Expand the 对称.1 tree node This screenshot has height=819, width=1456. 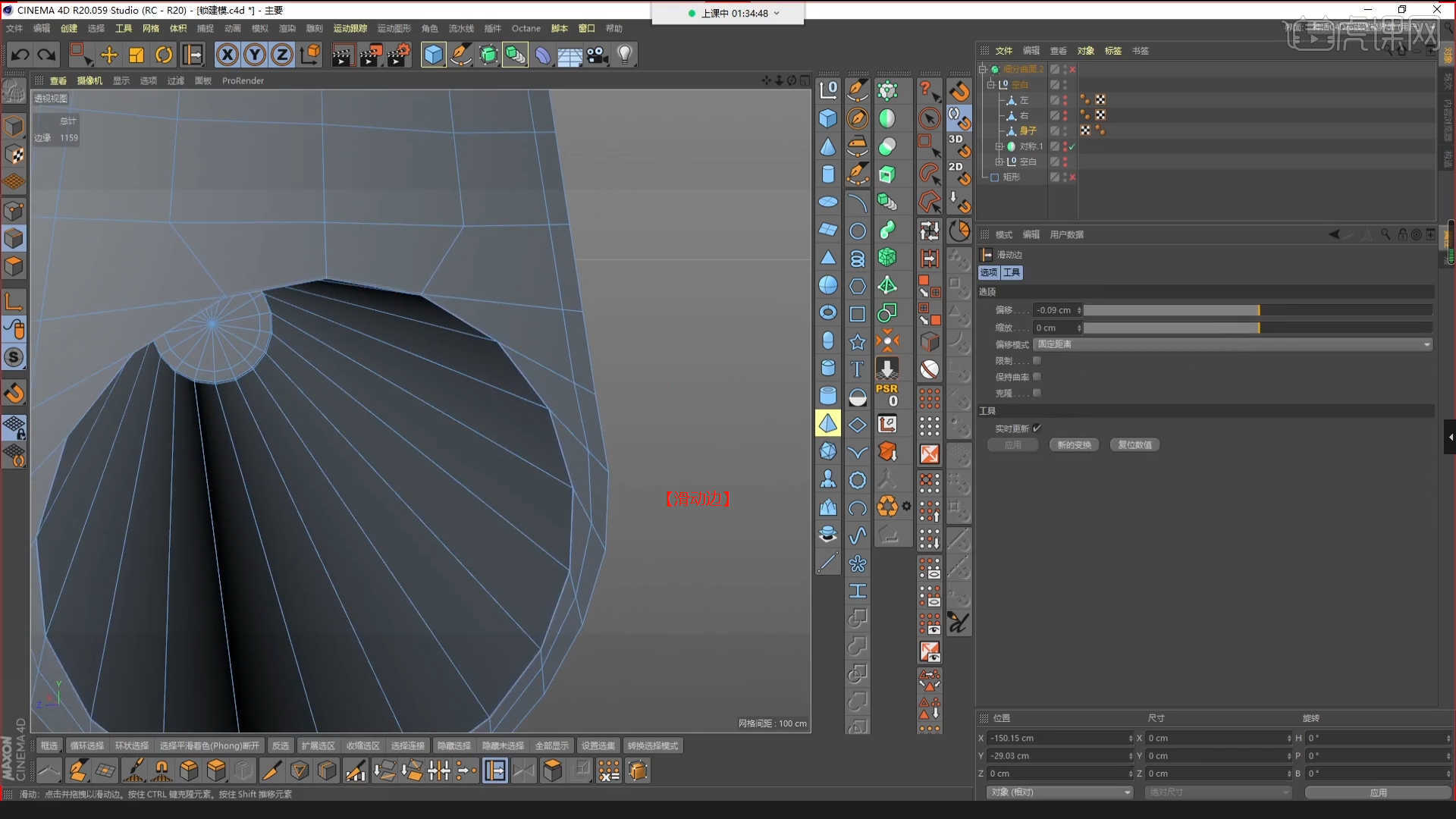click(x=999, y=146)
